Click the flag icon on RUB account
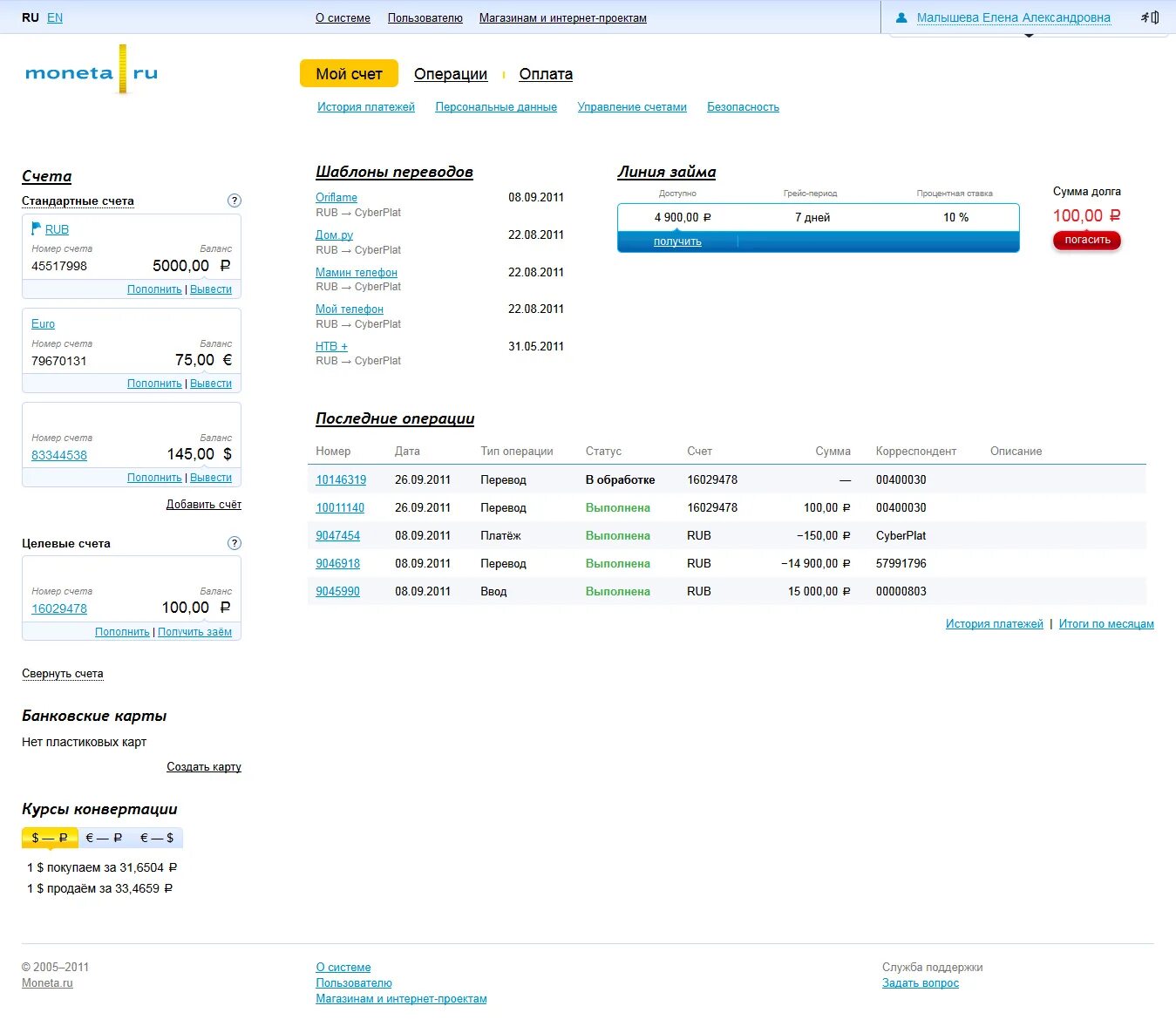 tap(37, 228)
